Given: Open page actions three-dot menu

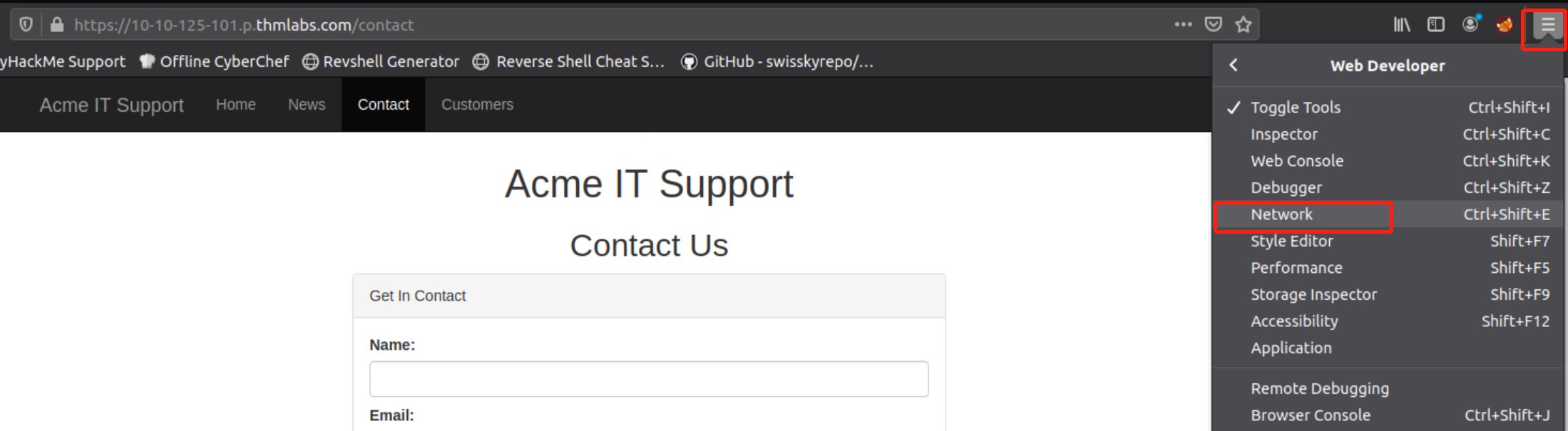Looking at the screenshot, I should 1183,25.
